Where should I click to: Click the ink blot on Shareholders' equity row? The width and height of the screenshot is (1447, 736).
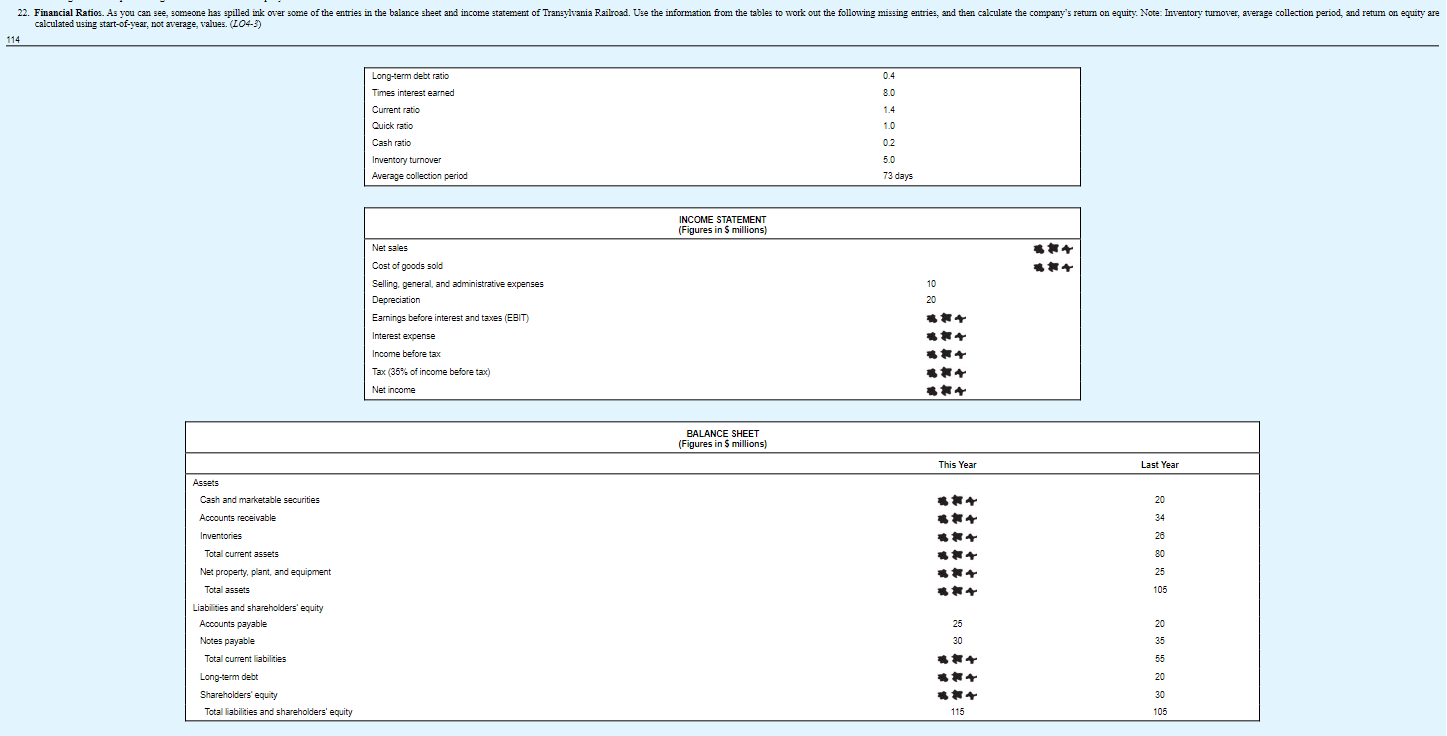tap(957, 694)
